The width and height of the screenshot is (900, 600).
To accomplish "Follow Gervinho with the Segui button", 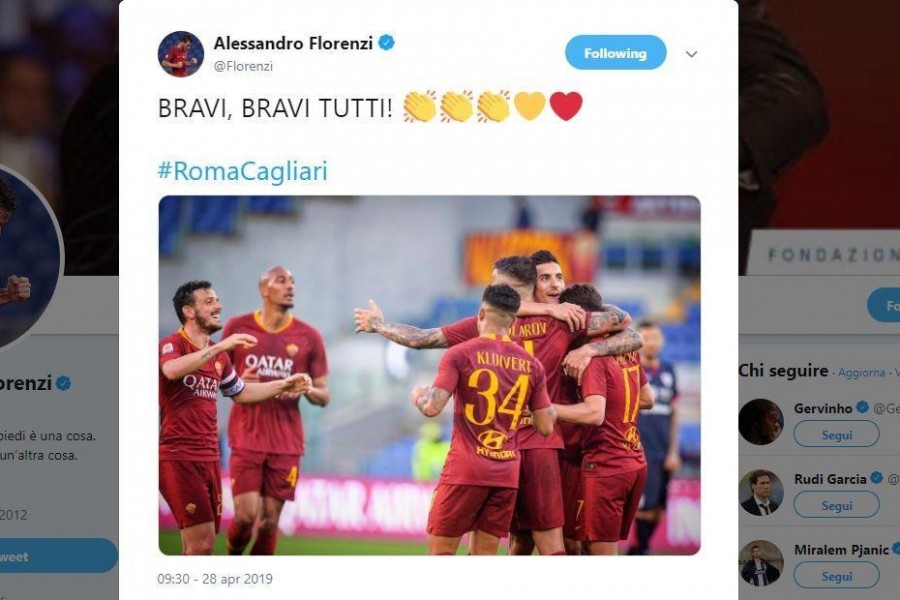I will 836,435.
